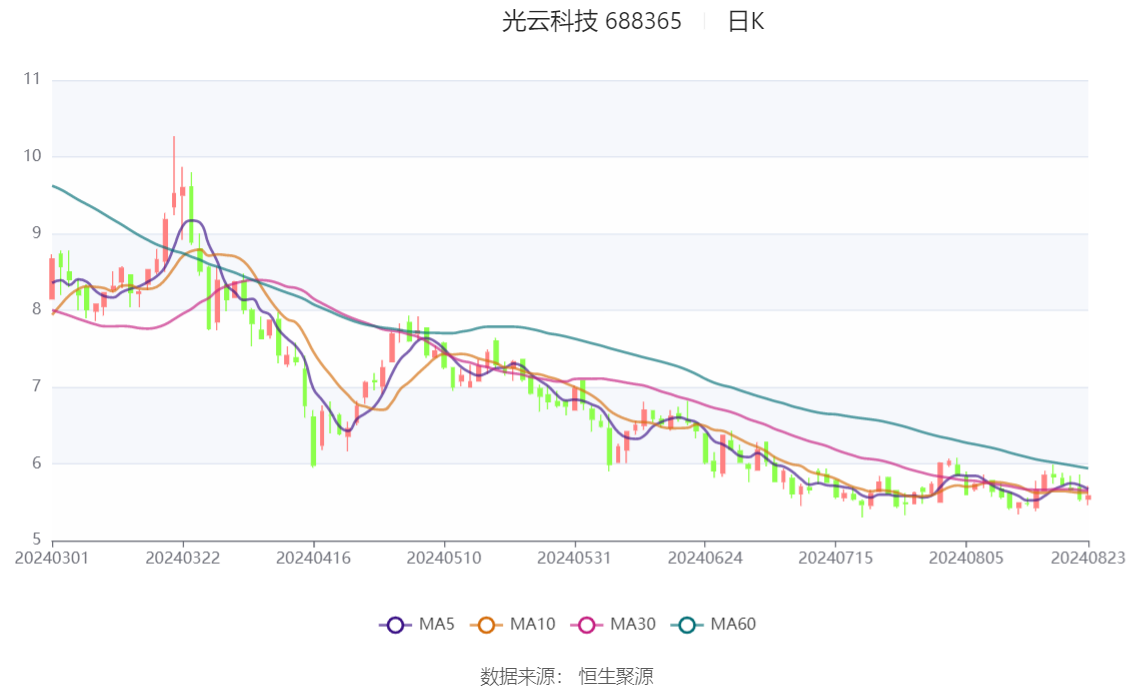Click the chart title 光云科技 688365

pyautogui.click(x=592, y=21)
